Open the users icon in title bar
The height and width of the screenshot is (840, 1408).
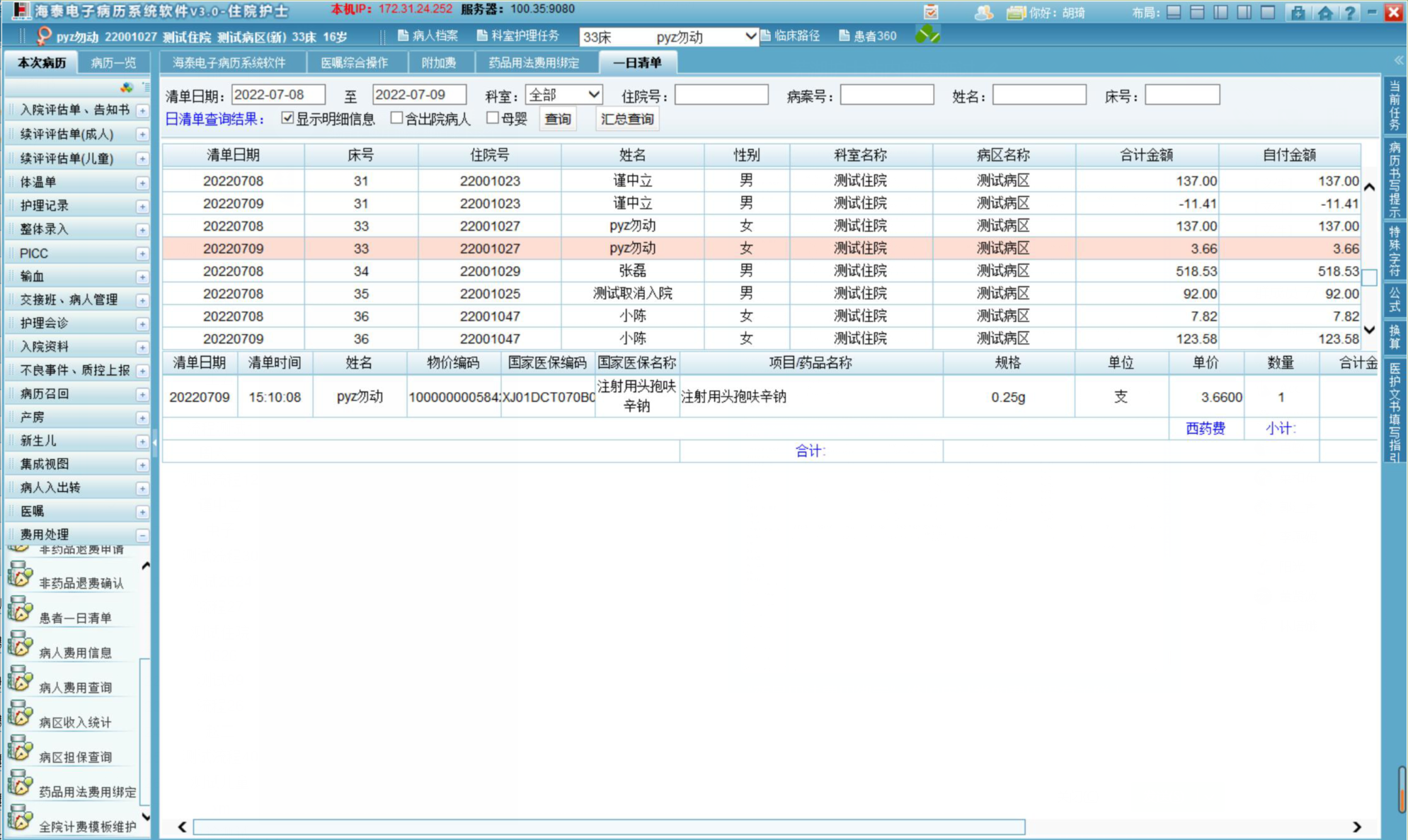tap(983, 13)
